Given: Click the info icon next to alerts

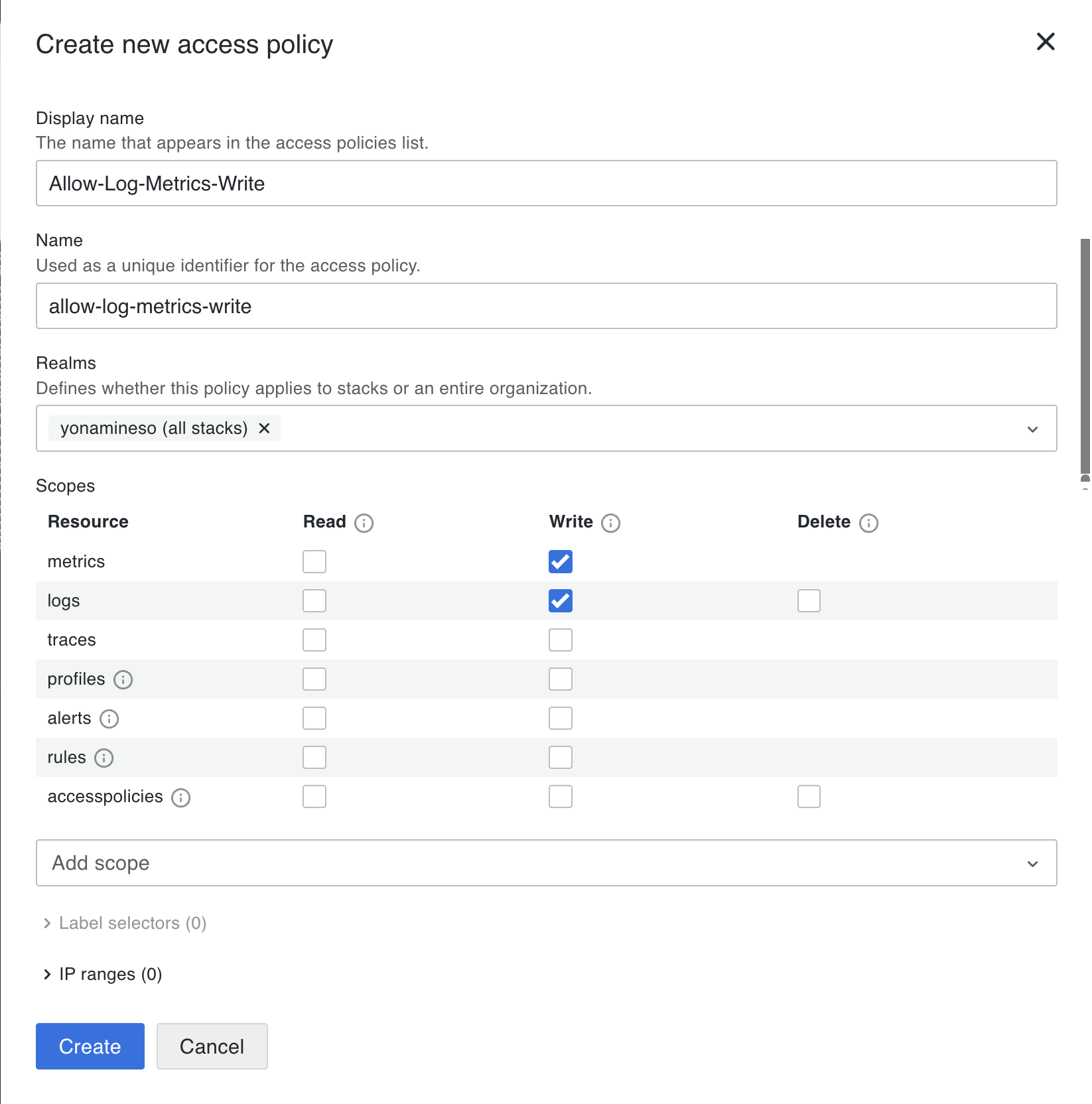Looking at the screenshot, I should click(x=109, y=719).
